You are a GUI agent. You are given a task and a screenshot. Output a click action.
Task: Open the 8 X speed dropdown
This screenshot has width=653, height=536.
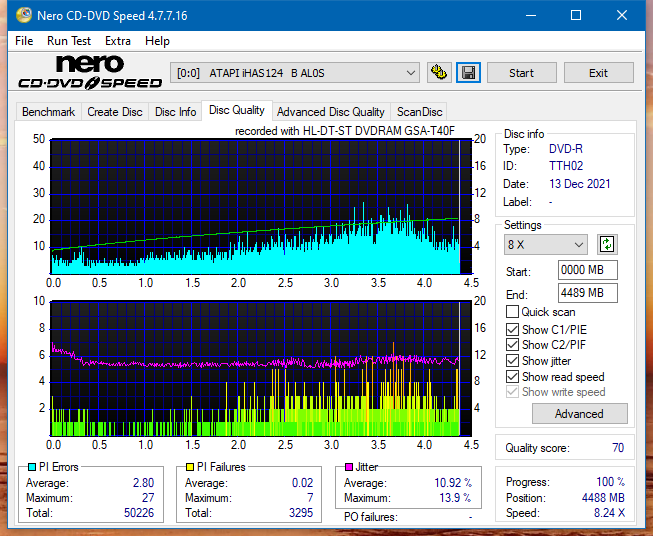coord(545,244)
